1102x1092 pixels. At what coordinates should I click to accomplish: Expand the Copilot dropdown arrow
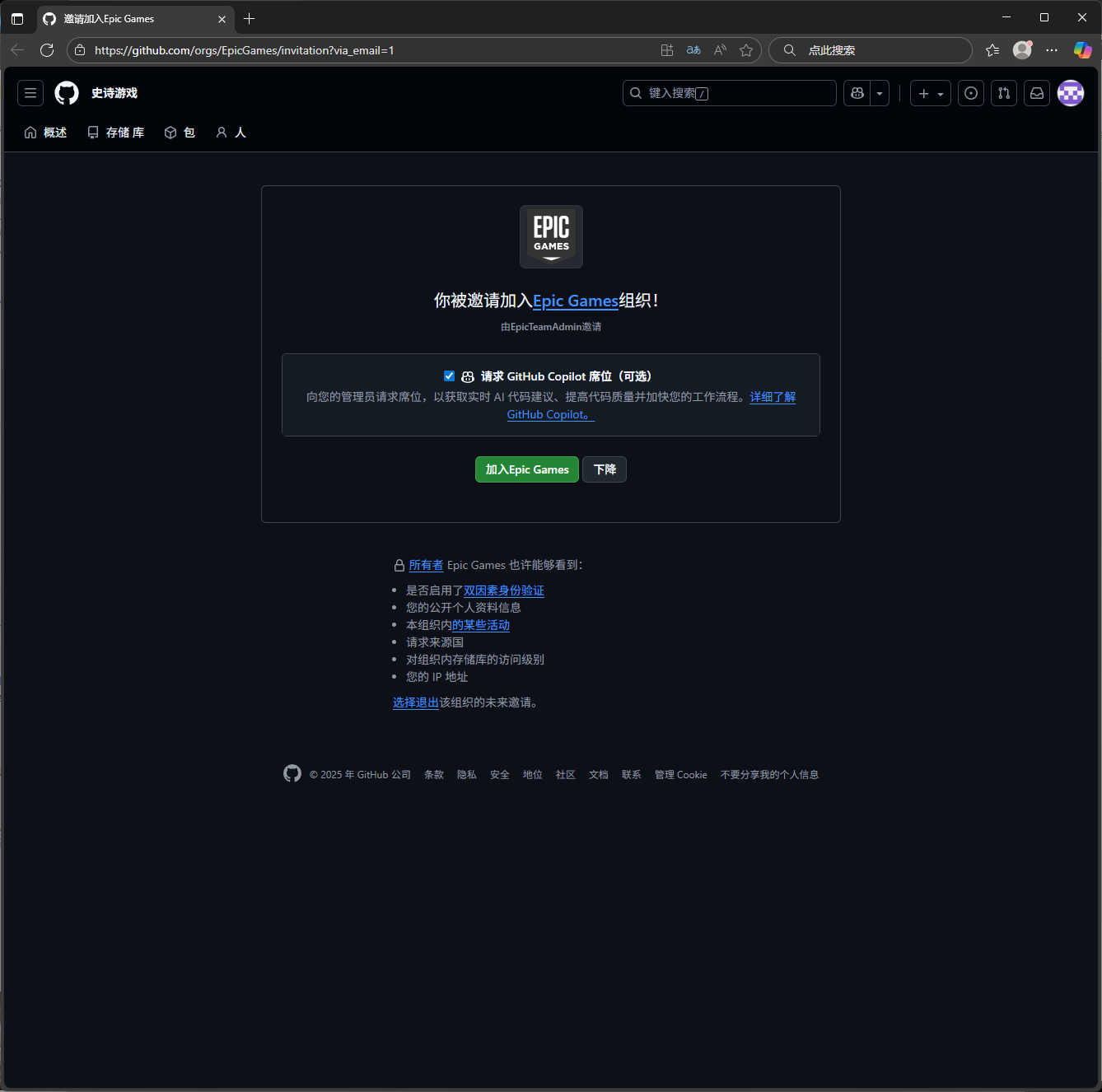click(x=879, y=93)
